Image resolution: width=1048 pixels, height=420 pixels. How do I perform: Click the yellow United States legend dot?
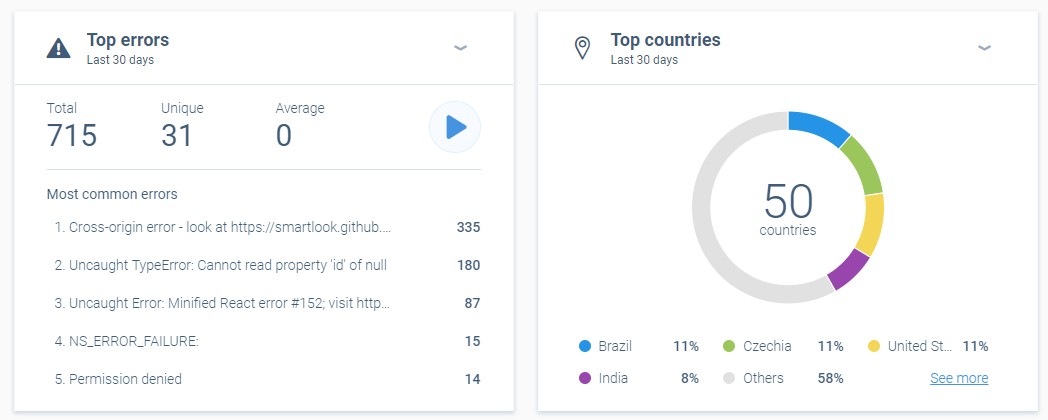point(874,346)
